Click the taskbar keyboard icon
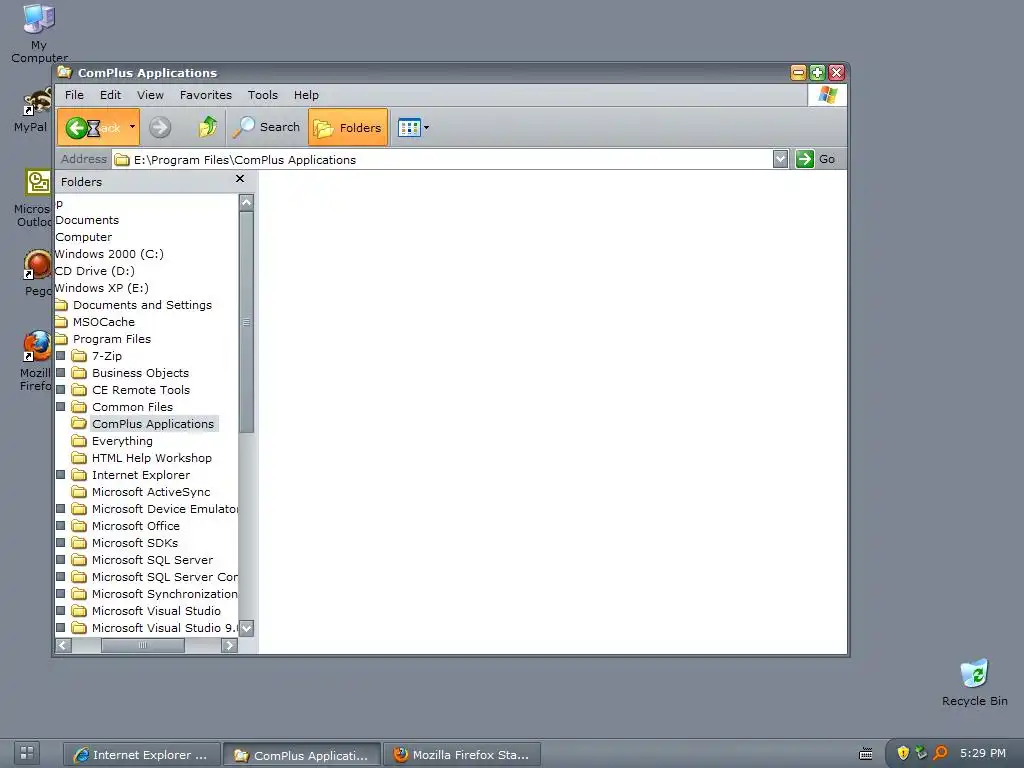The width and height of the screenshot is (1024, 768). [865, 754]
